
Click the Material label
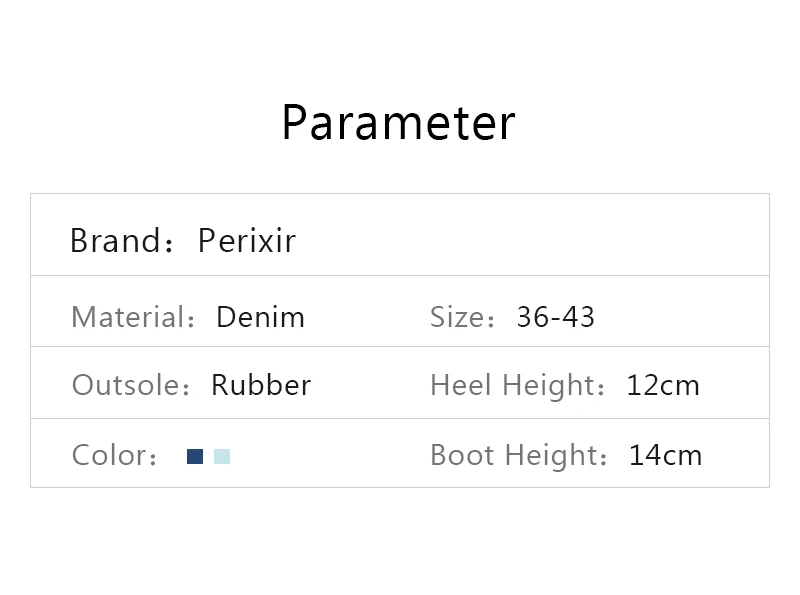click(x=130, y=318)
